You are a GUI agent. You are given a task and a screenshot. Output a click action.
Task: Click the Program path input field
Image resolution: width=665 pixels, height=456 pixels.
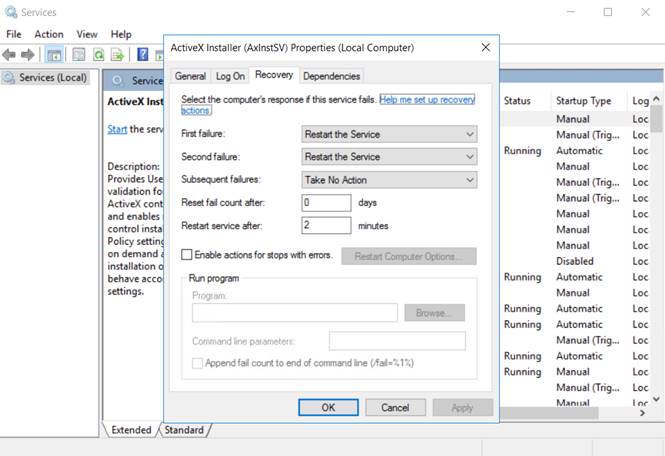coord(295,313)
